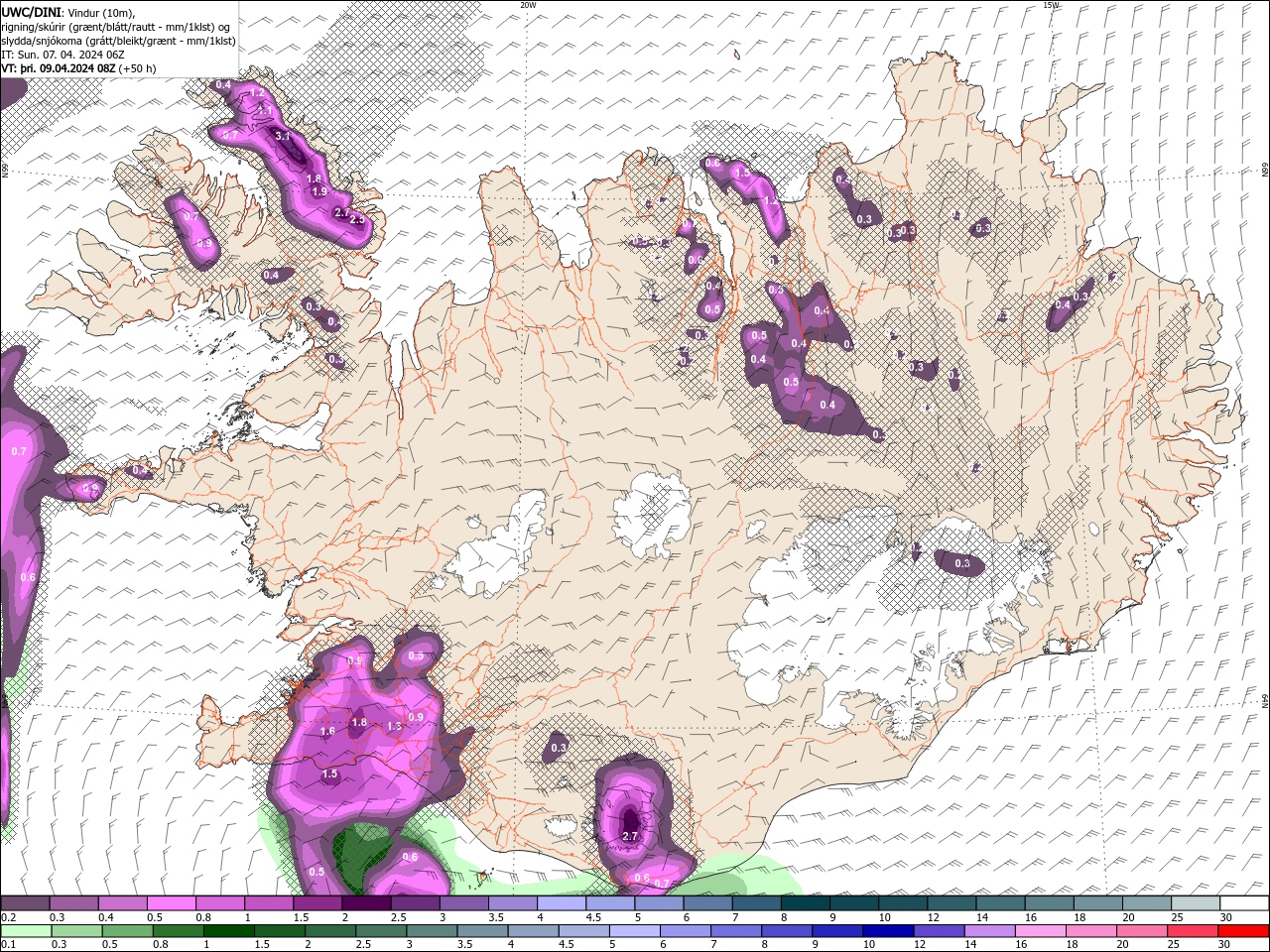Click the 'VT: þri. 09.04.2024 08Z' valid time
1270x952 pixels.
click(59, 68)
